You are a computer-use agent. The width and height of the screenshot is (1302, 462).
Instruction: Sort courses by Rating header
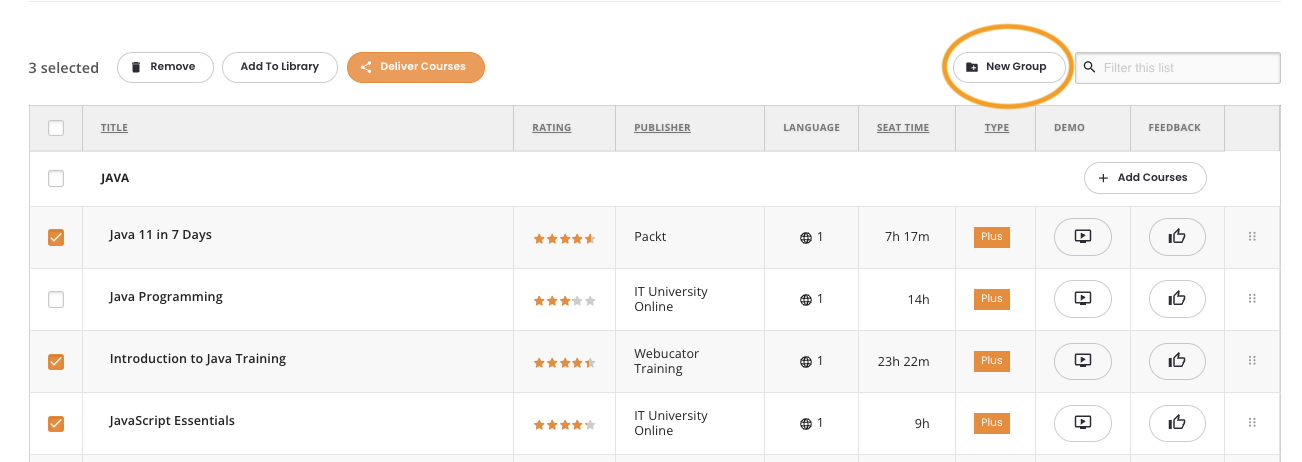(552, 128)
